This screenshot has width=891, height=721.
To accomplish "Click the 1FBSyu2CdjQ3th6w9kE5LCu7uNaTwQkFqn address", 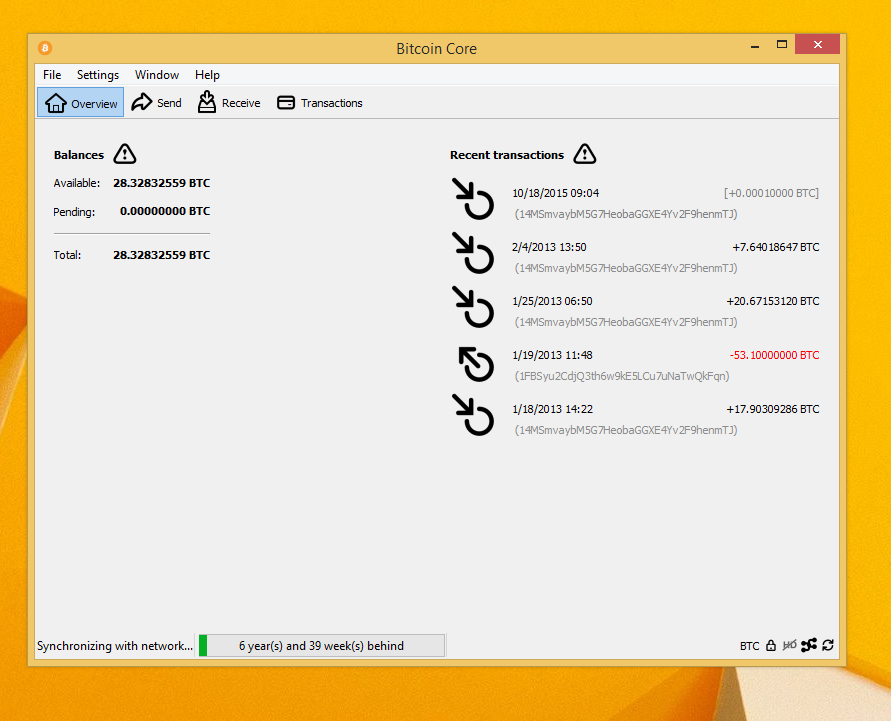I will 622,376.
